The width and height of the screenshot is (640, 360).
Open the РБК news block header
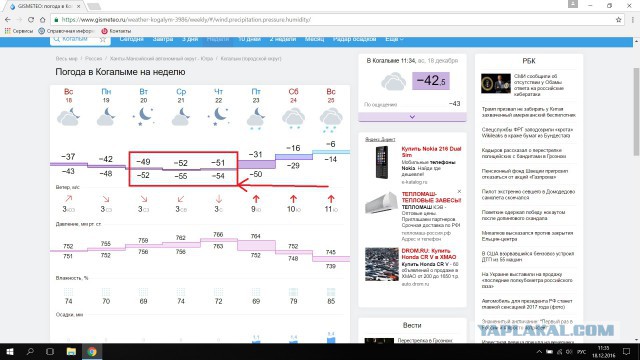tap(529, 61)
